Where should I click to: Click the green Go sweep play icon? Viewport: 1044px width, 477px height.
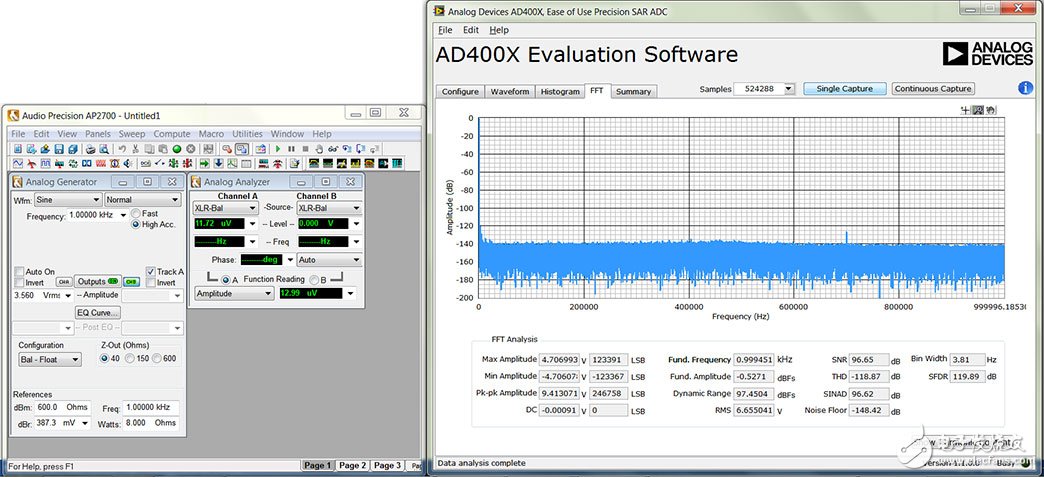[x=277, y=149]
